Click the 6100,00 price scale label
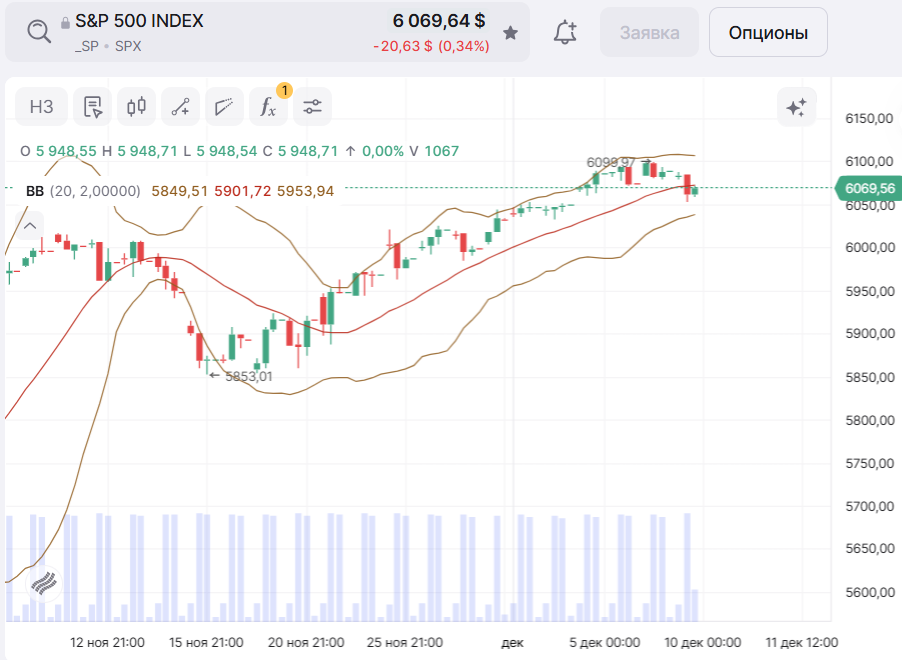The height and width of the screenshot is (660, 902). [869, 161]
